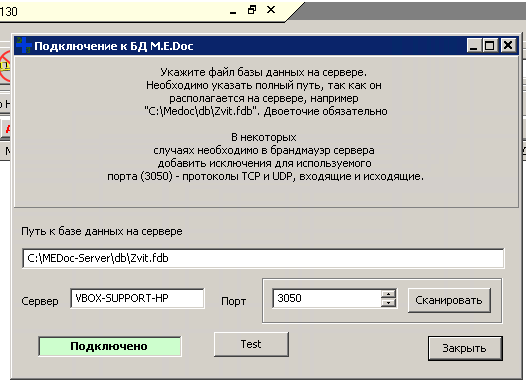The image size is (527, 380).
Task: Click the text Укажите файл базы данных на сервере
Action: tap(264, 72)
